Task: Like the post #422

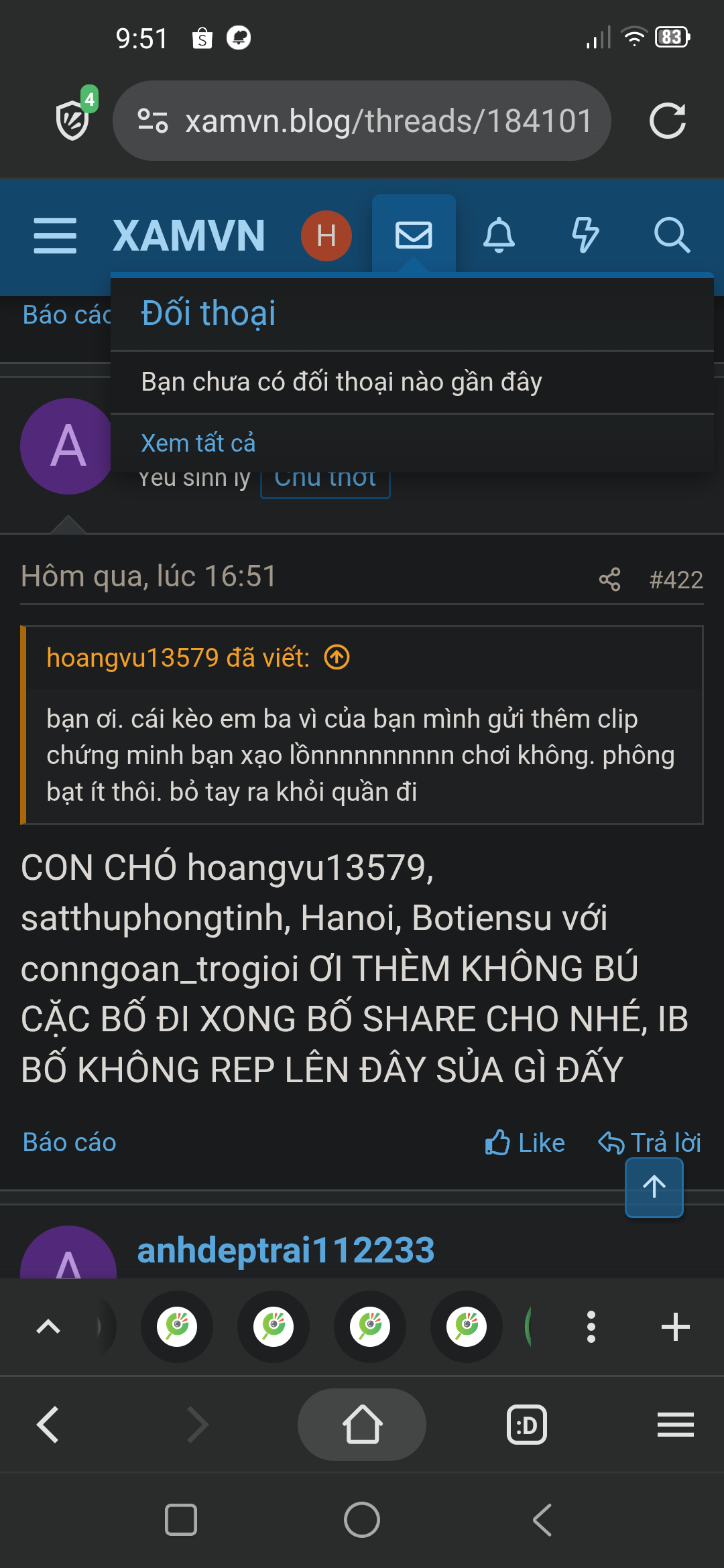Action: [525, 1142]
